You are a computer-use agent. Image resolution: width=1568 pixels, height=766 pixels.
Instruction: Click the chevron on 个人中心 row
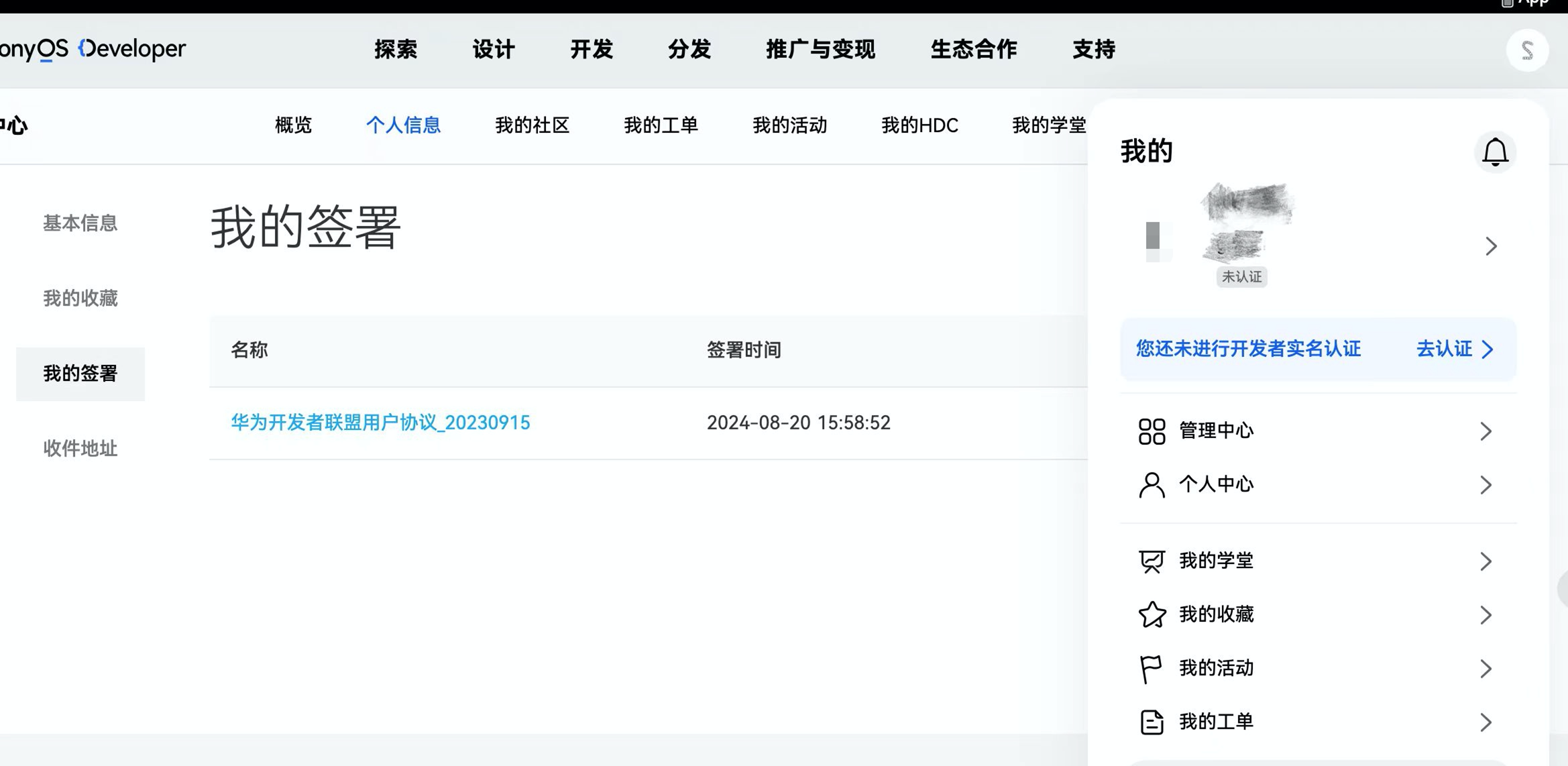tap(1486, 485)
